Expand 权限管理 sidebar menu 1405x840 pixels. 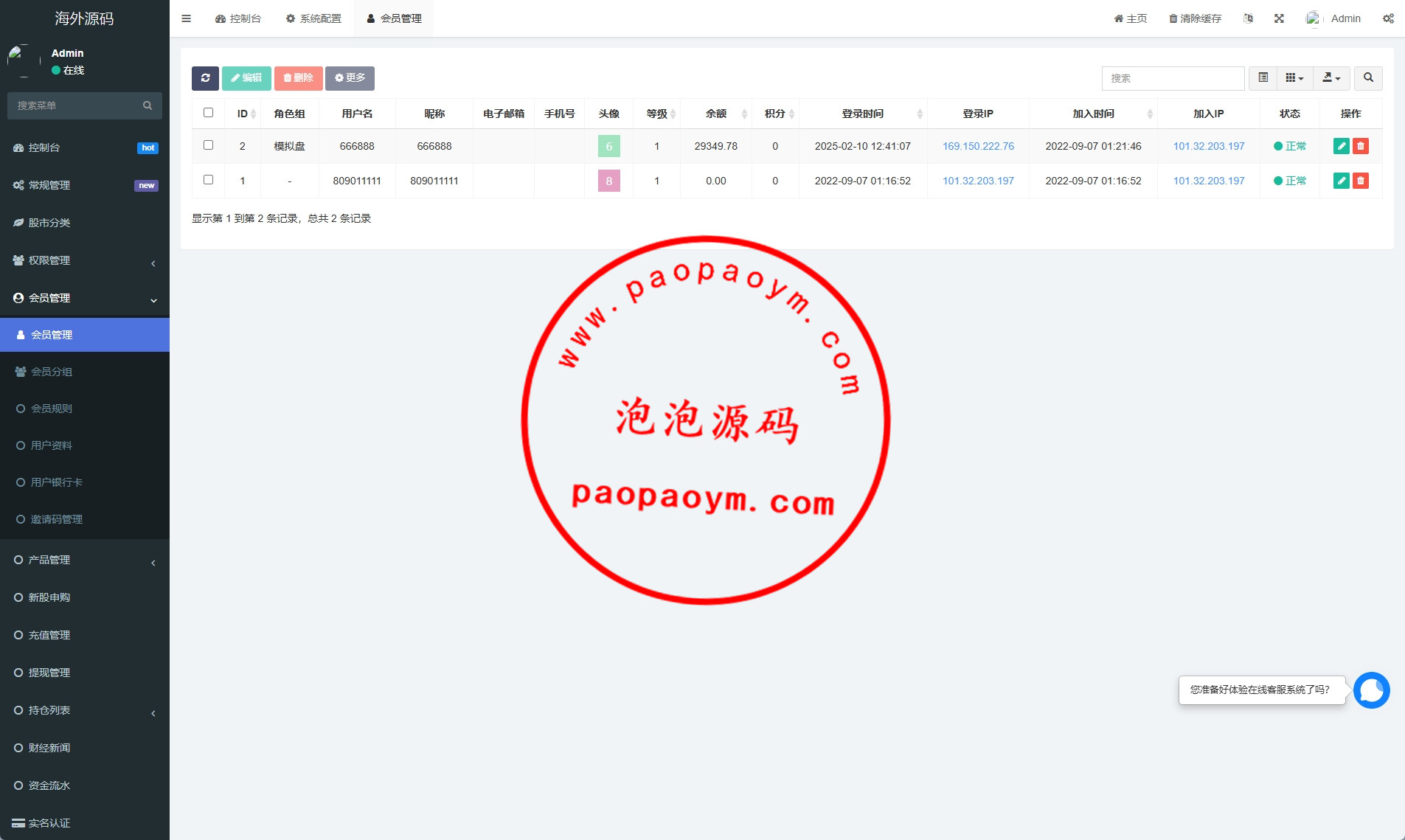(x=85, y=260)
